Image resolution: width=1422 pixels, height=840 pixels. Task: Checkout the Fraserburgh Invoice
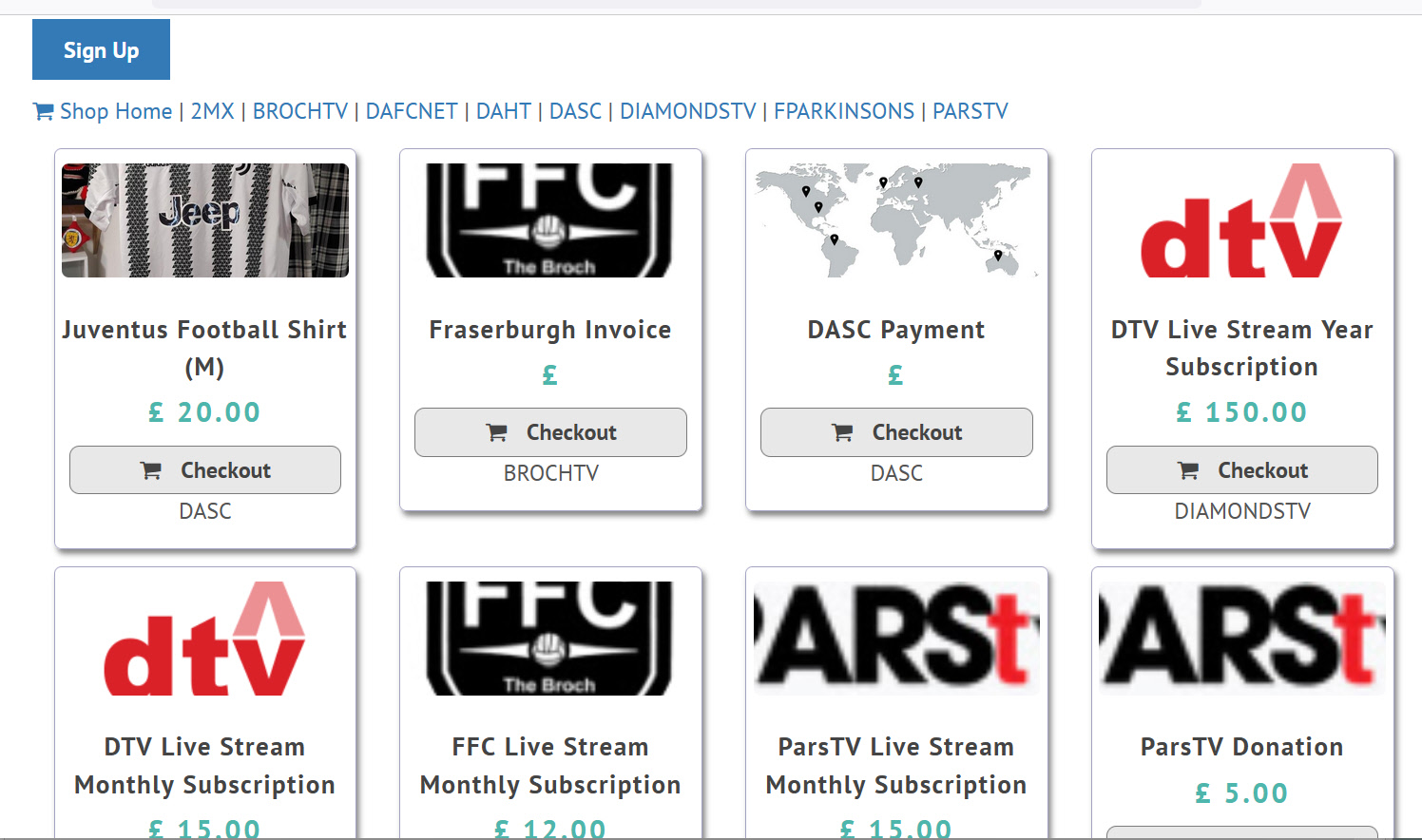tap(550, 432)
